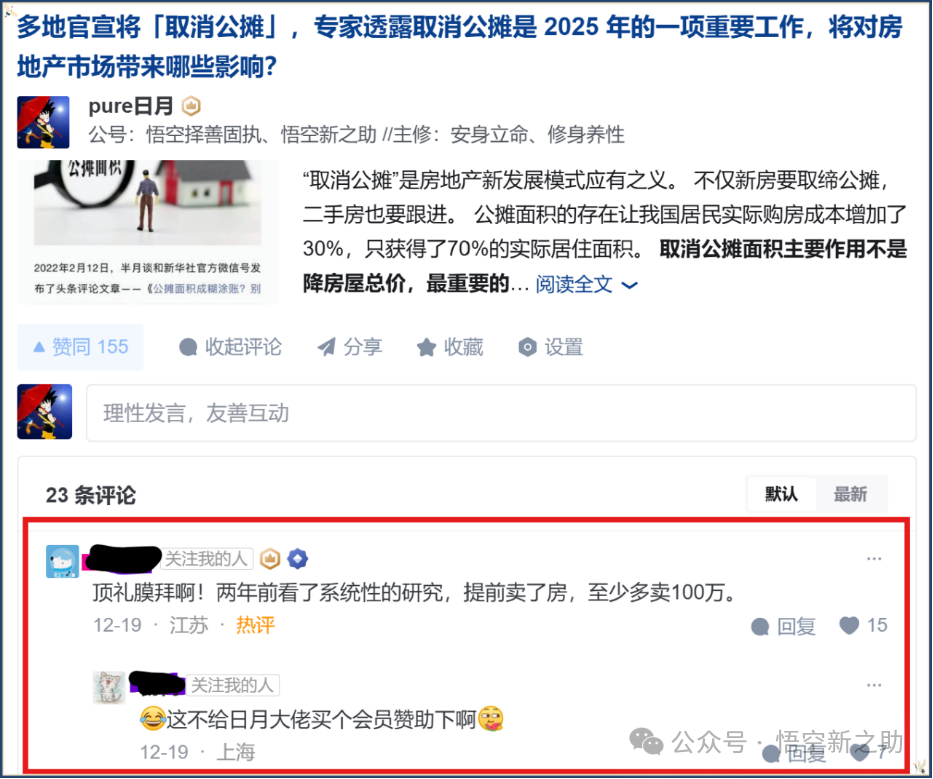
Task: Click the paper plane share icon
Action: click(326, 346)
